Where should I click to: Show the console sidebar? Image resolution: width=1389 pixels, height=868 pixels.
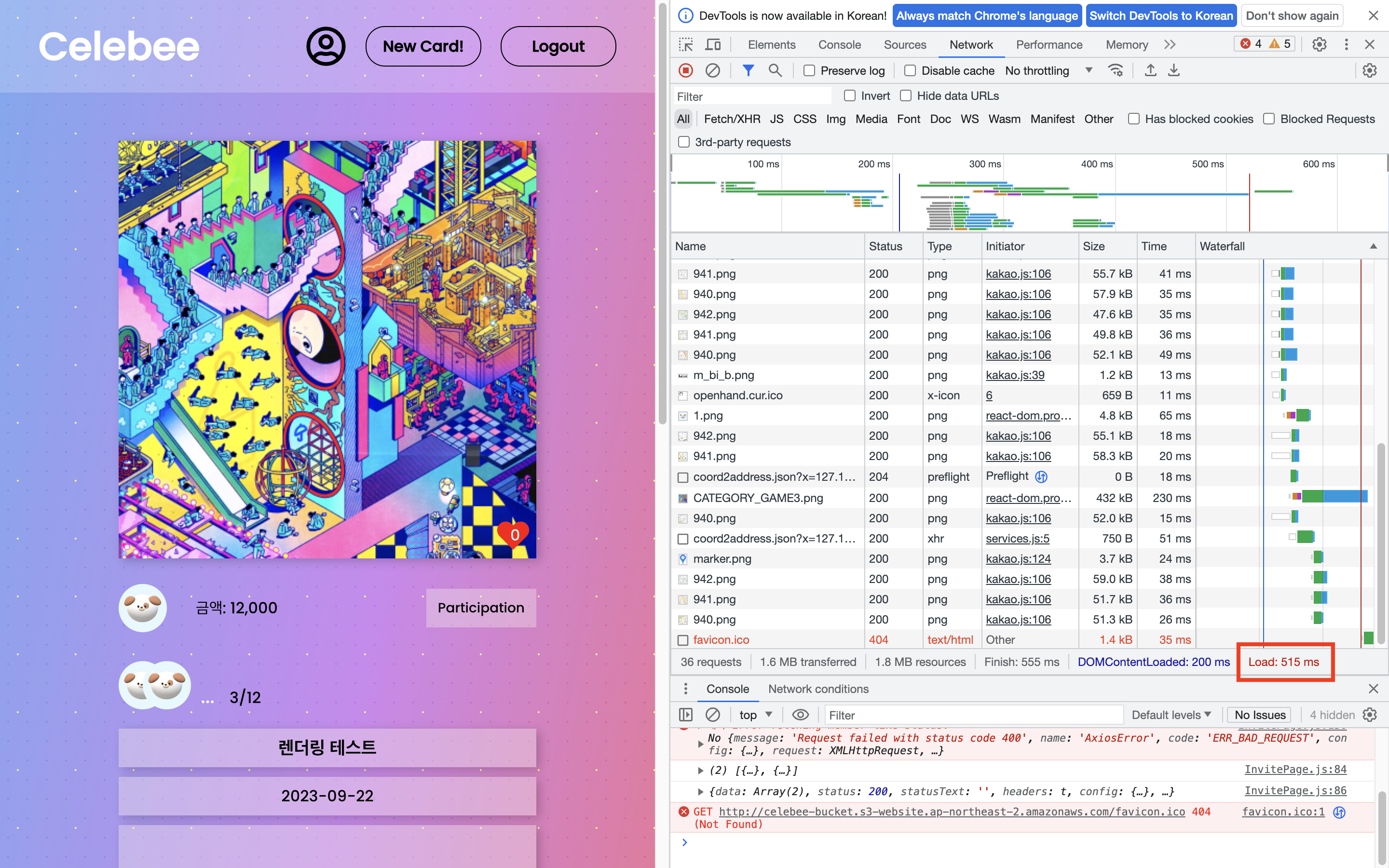[685, 715]
